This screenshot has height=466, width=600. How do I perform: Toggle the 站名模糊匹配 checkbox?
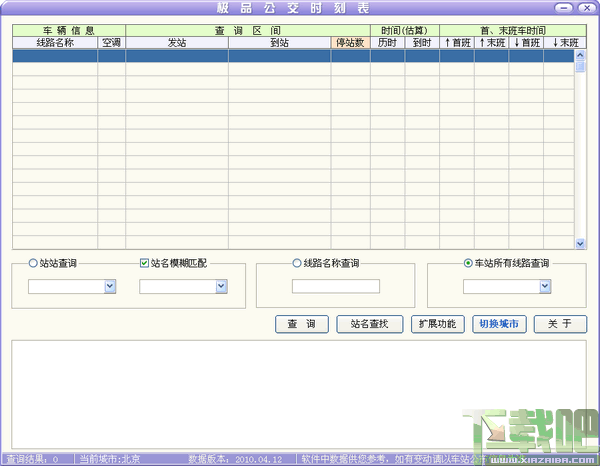coord(144,263)
